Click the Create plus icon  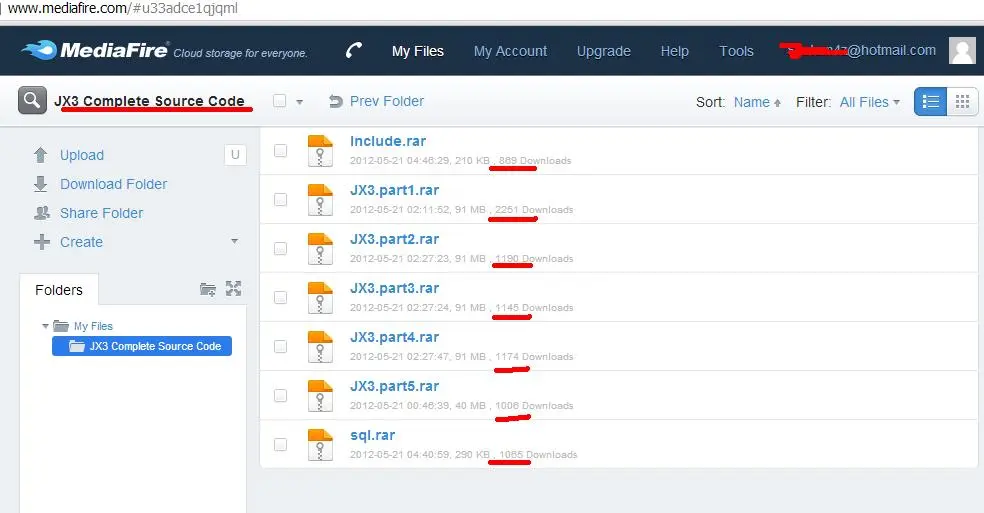(41, 242)
